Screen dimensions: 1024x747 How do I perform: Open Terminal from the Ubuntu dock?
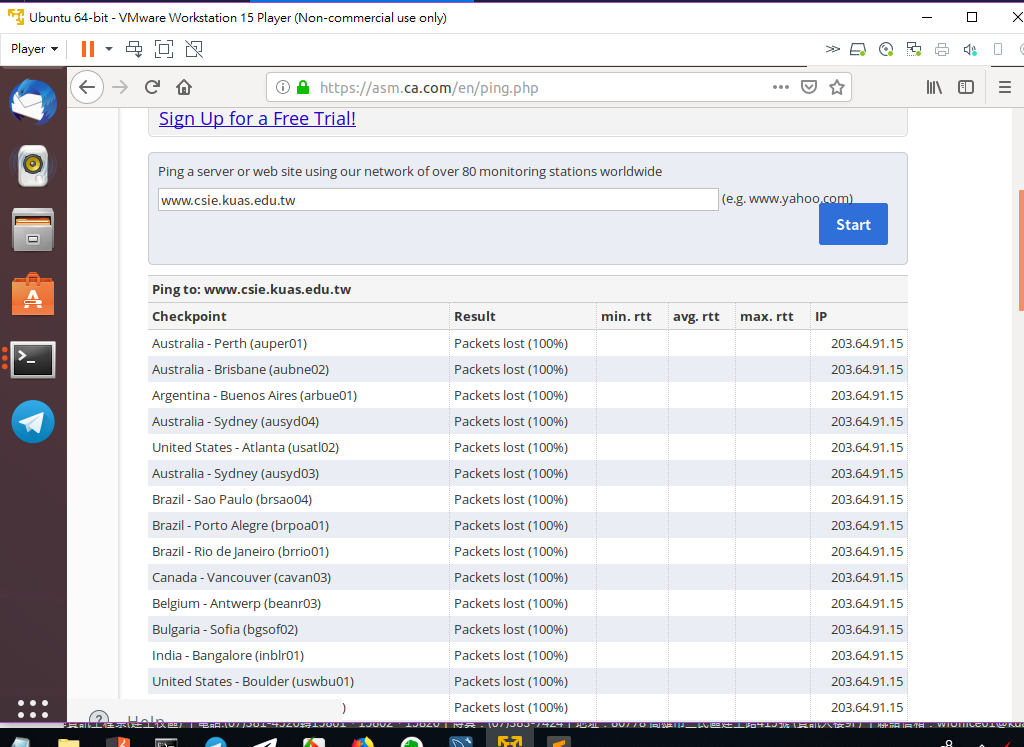pyautogui.click(x=33, y=359)
